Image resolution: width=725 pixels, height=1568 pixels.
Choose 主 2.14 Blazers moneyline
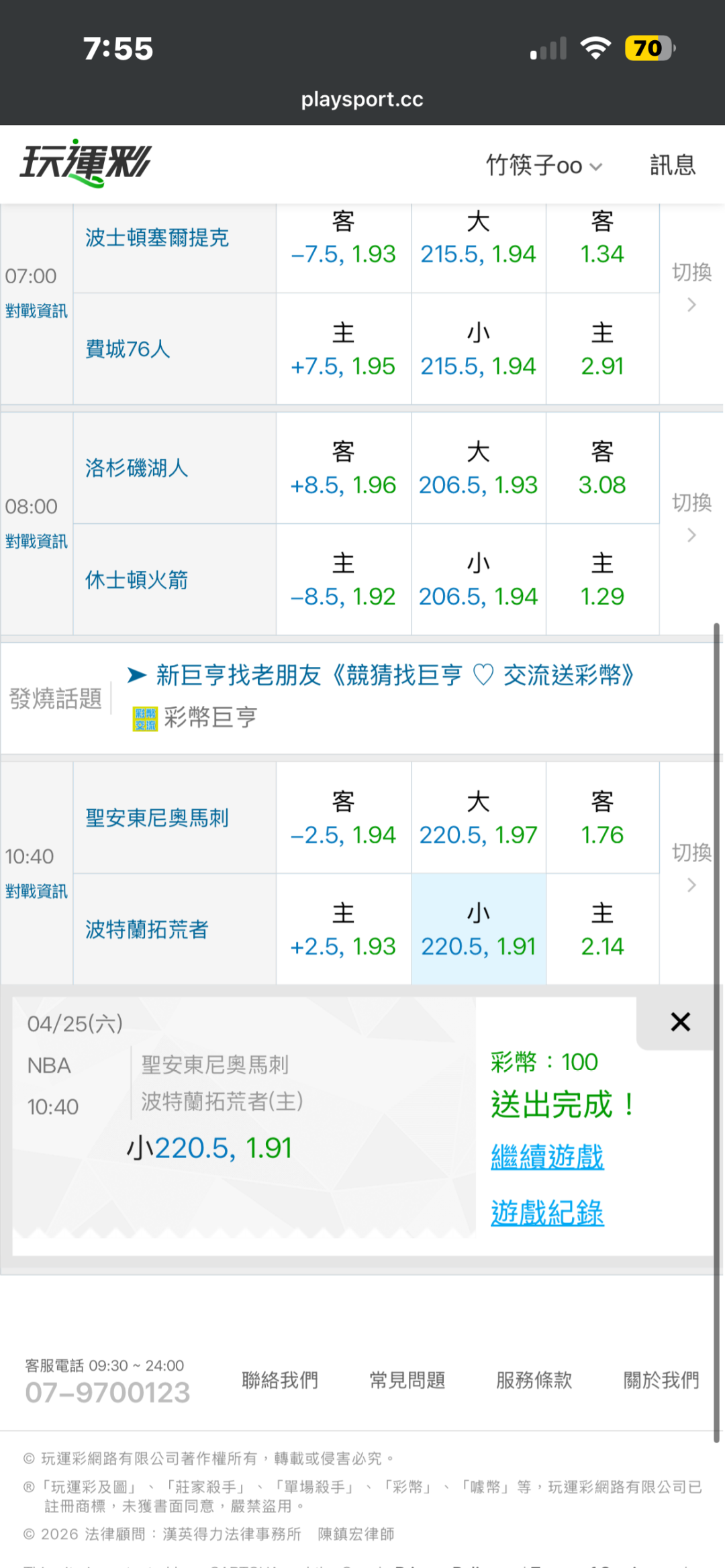(603, 929)
